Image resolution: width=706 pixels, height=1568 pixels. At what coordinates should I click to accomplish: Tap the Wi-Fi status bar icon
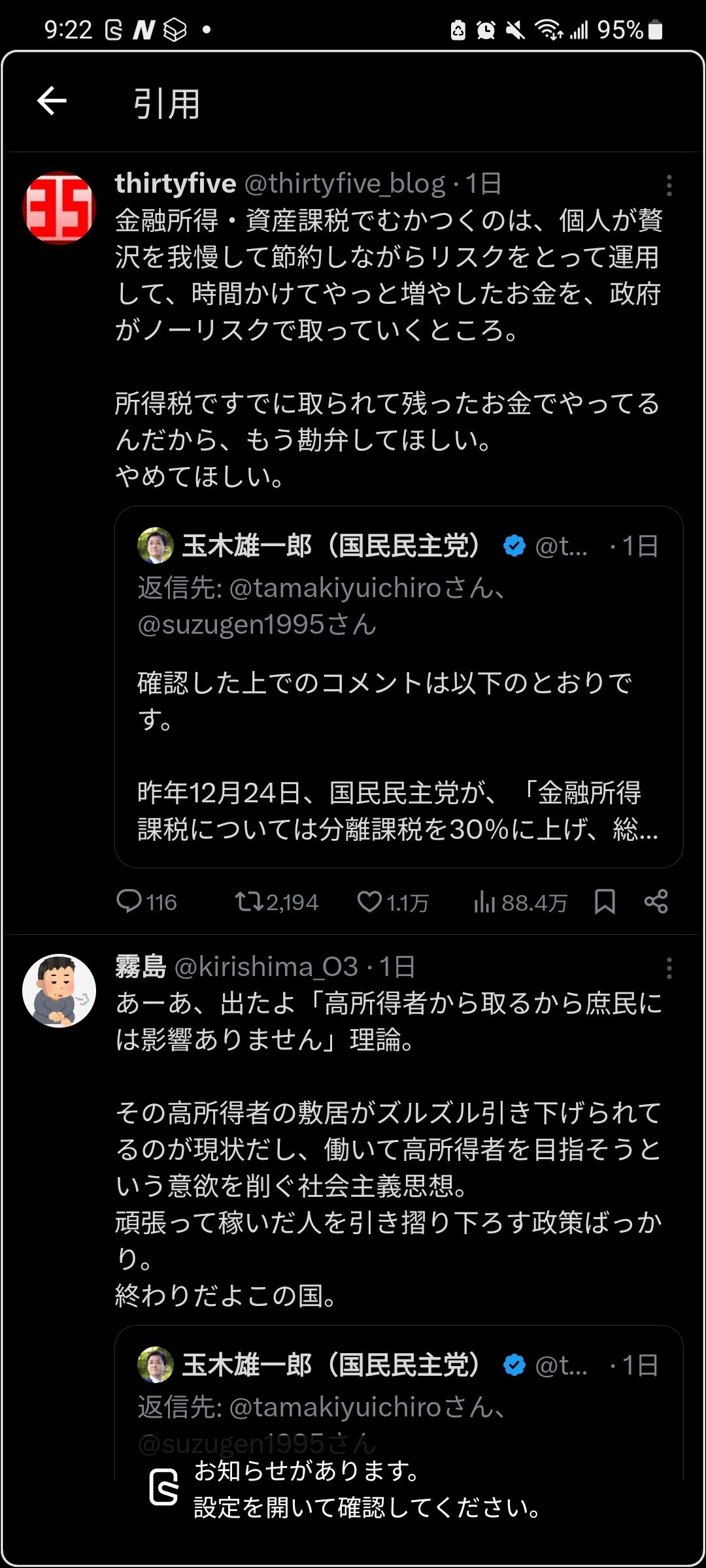pyautogui.click(x=549, y=29)
